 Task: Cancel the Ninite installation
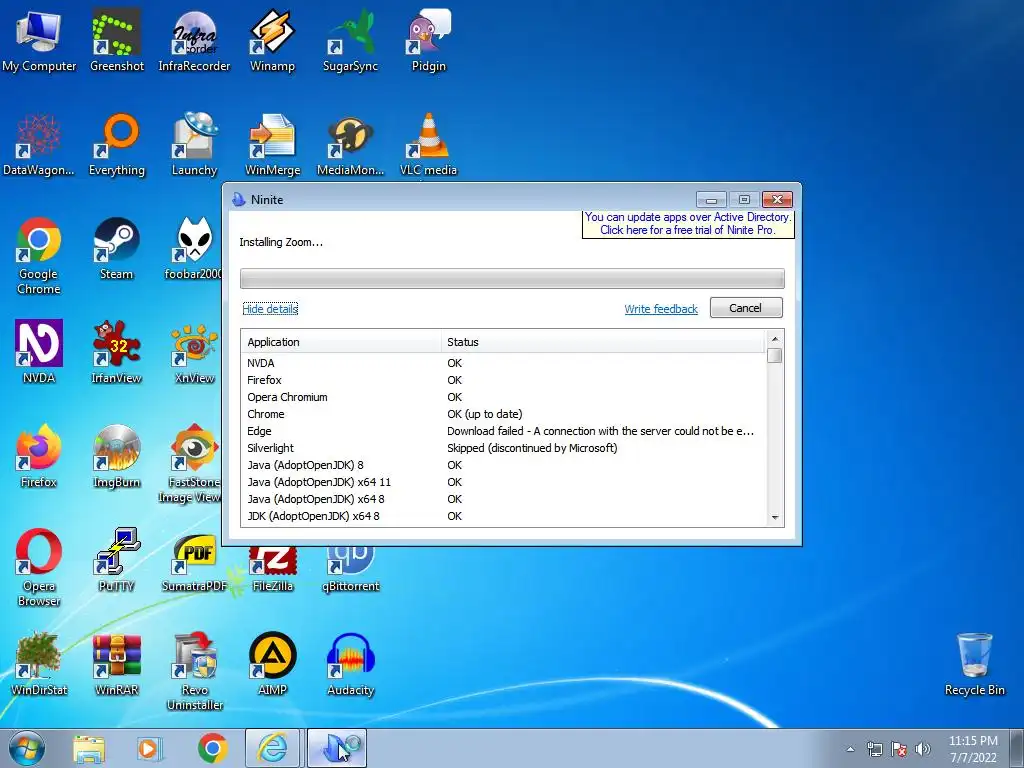[x=746, y=308]
